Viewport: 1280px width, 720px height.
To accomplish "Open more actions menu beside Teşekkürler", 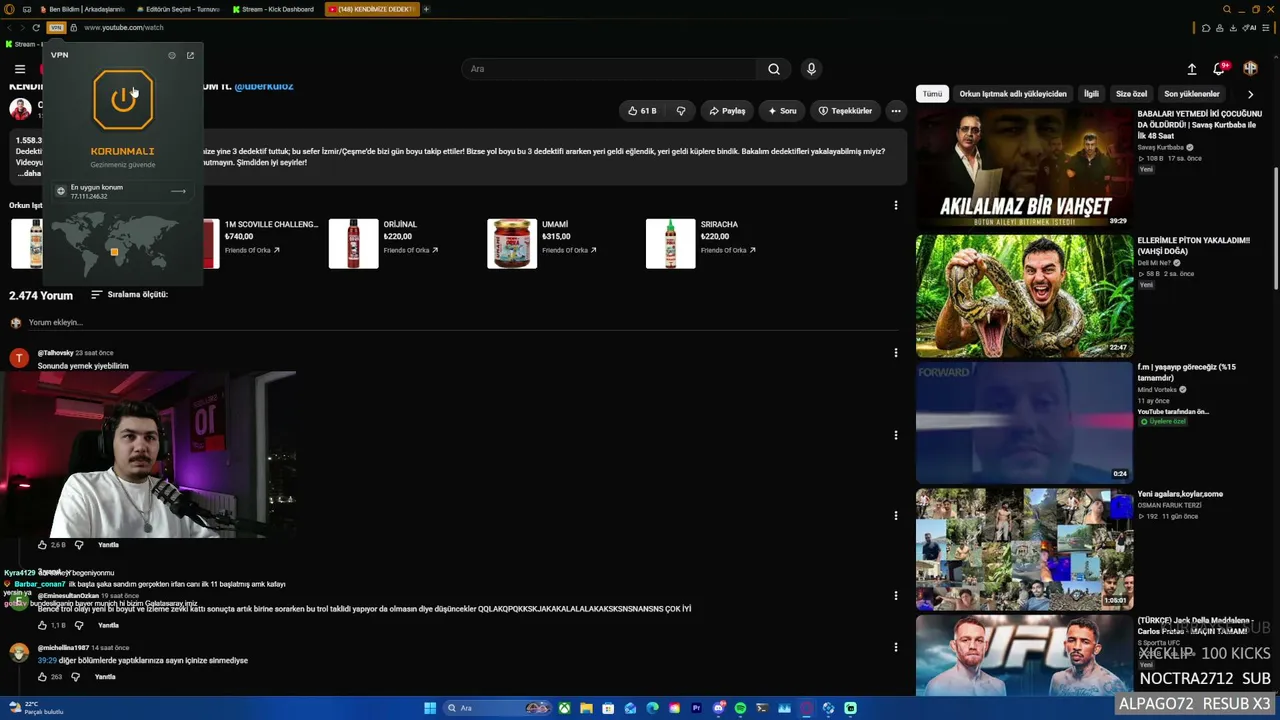I will (x=896, y=111).
